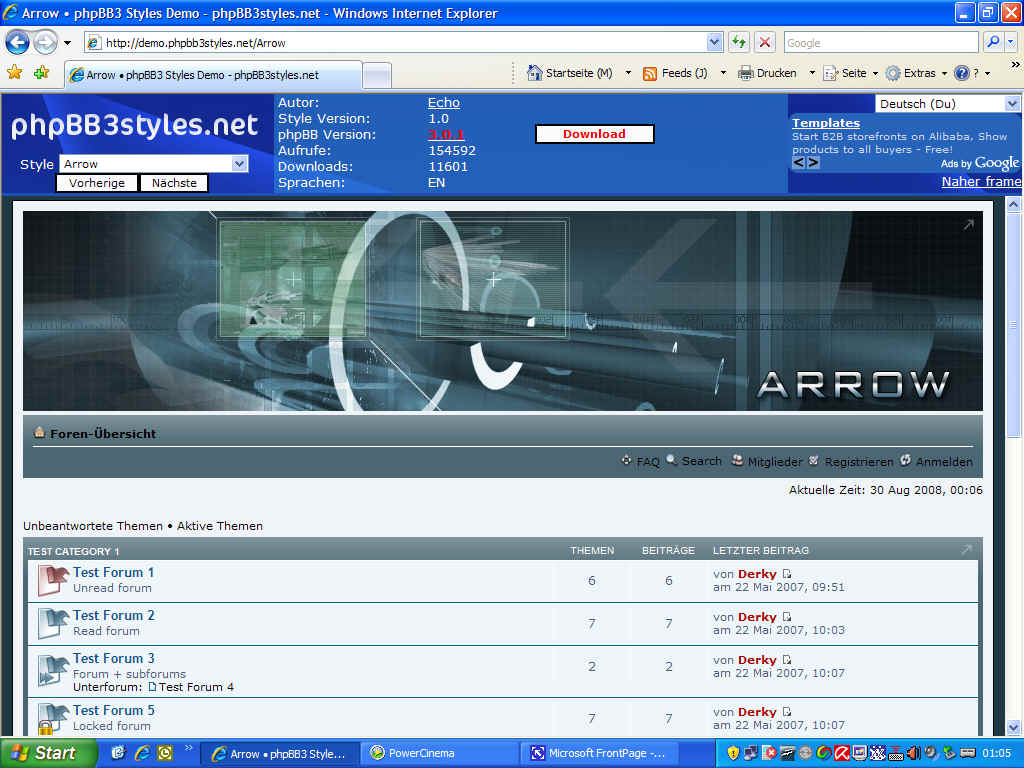This screenshot has width=1024, height=768.
Task: Open the Extras menu in toolbar
Action: (918, 73)
